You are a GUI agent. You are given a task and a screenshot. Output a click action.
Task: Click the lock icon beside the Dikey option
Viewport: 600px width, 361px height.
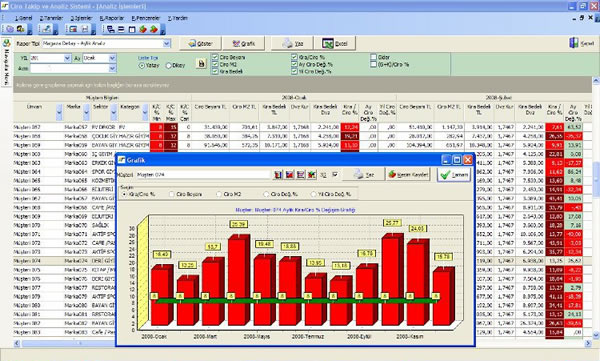pyautogui.click(x=201, y=64)
